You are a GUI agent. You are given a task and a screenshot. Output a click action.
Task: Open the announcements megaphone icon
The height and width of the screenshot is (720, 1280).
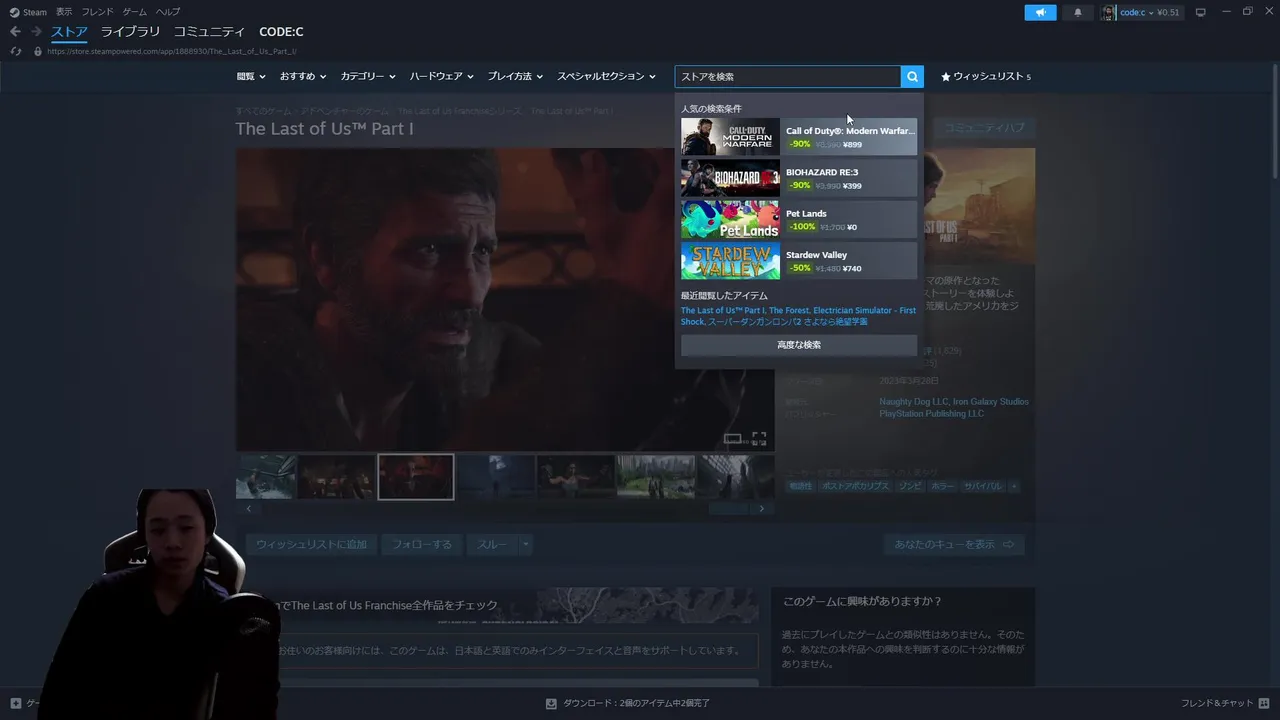pyautogui.click(x=1040, y=12)
